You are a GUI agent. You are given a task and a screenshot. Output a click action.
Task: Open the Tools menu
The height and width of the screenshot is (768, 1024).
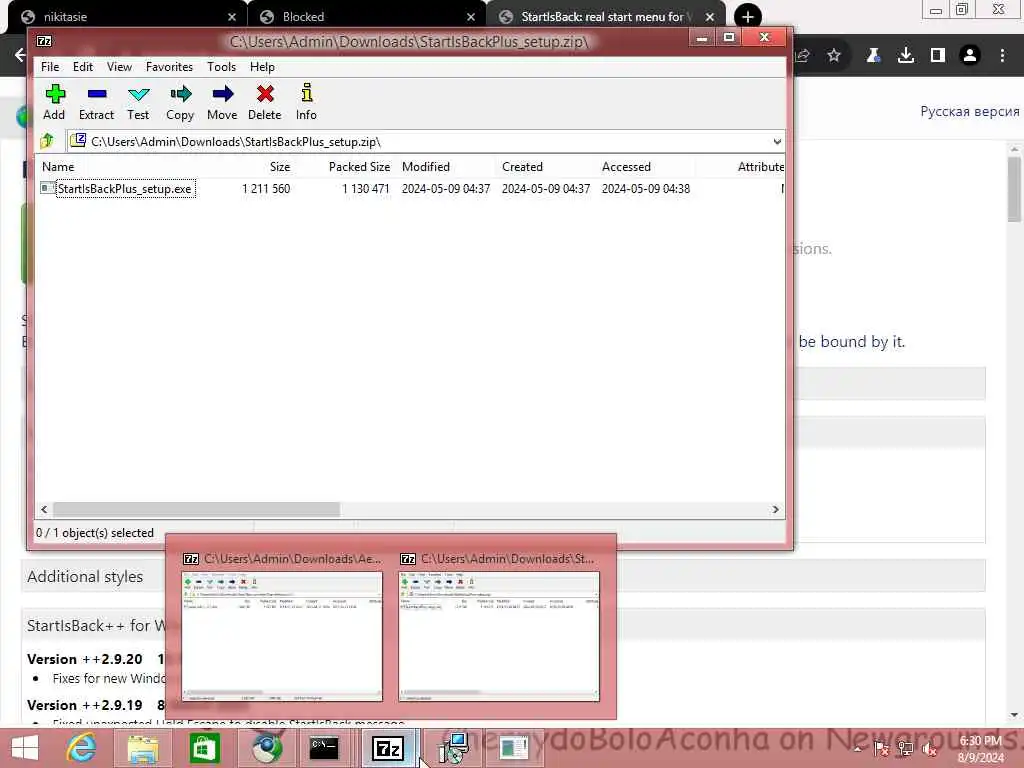(x=221, y=67)
